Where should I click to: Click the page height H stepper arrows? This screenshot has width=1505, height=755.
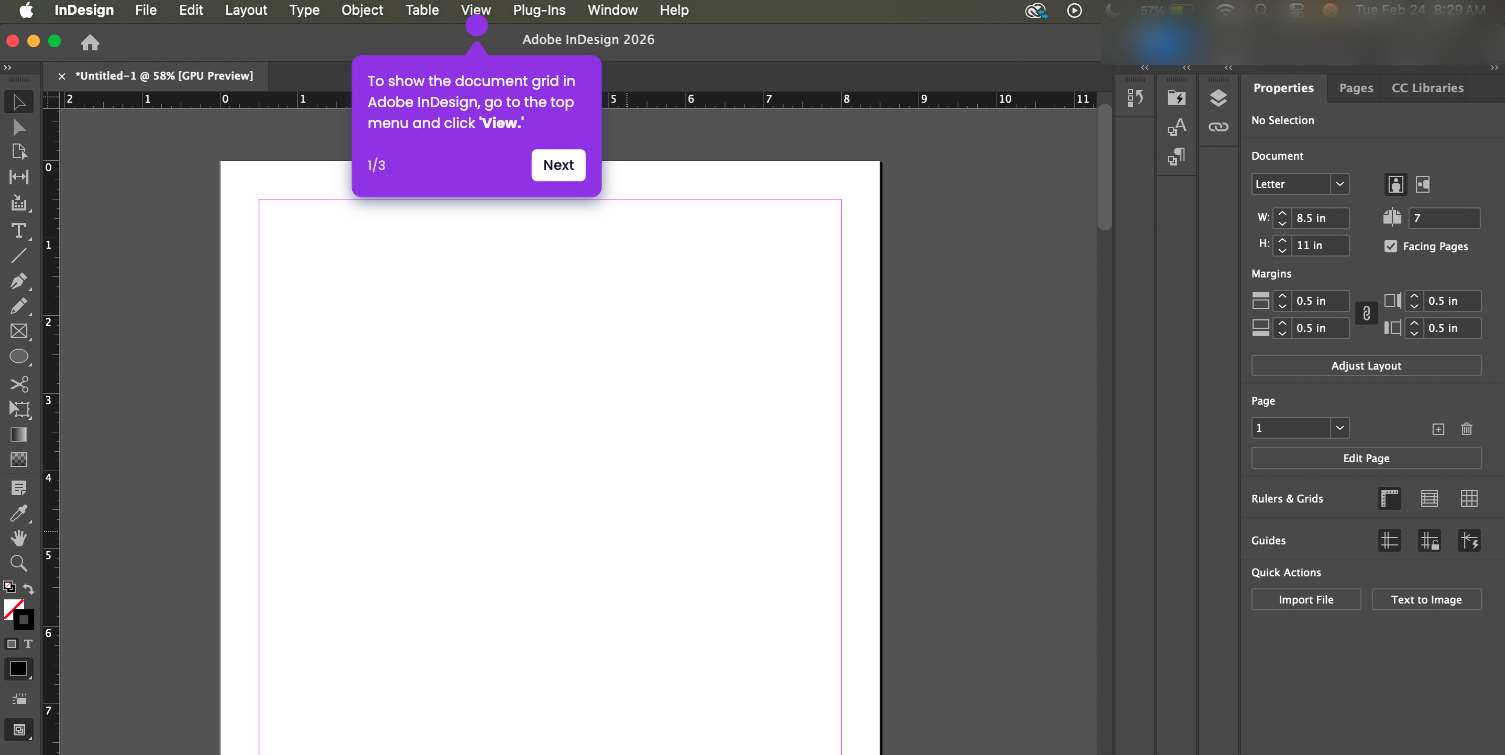coord(1282,245)
